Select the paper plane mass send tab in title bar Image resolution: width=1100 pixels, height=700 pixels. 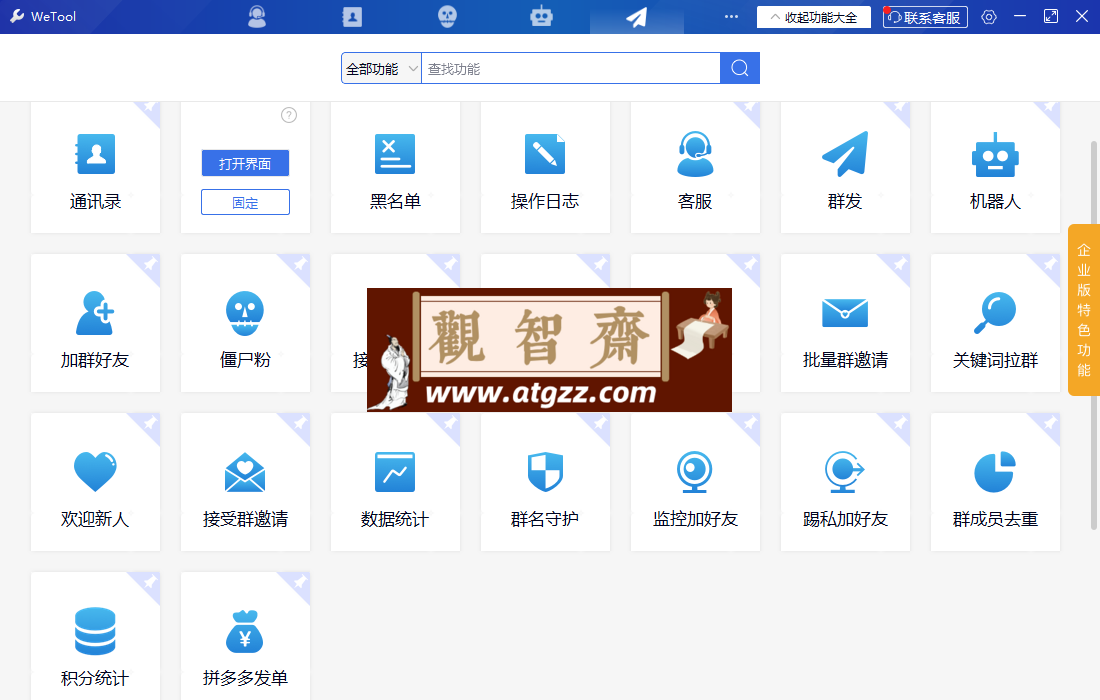click(x=636, y=18)
